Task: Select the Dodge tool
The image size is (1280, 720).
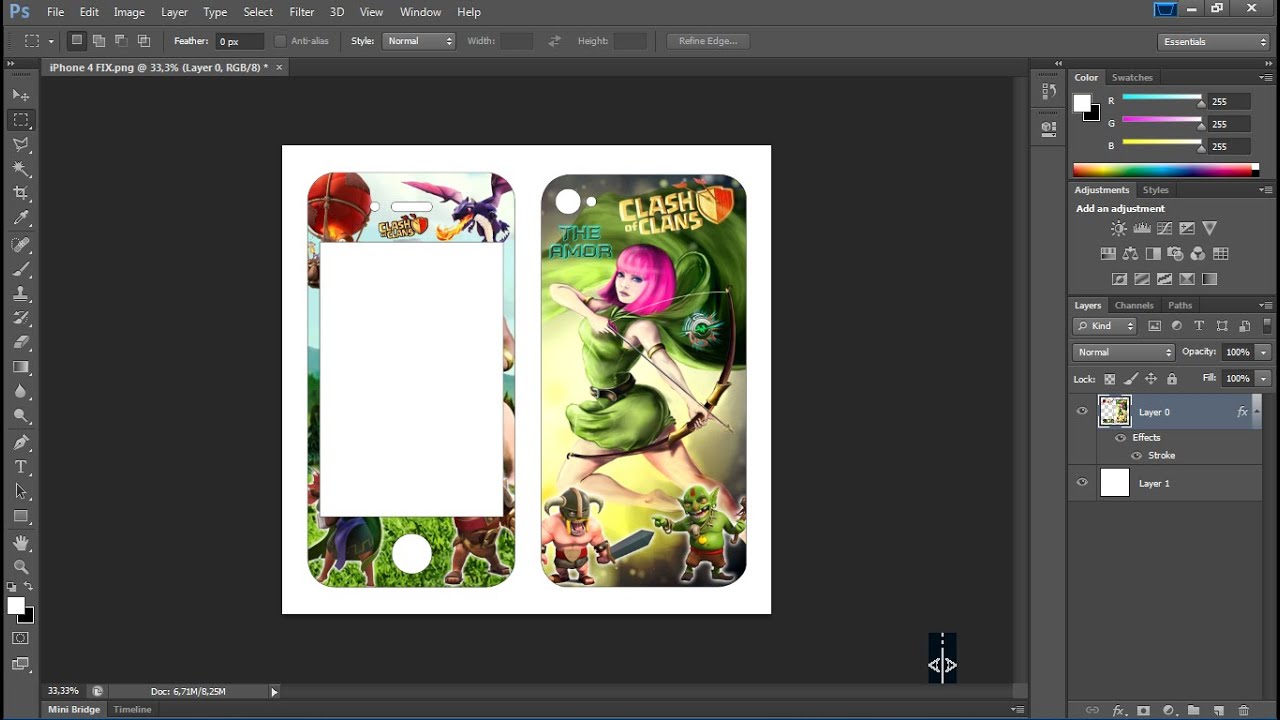Action: (21, 416)
